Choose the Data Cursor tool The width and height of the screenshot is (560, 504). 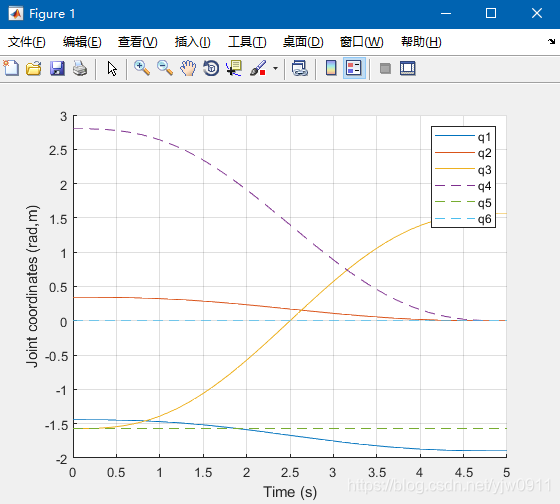coord(234,68)
